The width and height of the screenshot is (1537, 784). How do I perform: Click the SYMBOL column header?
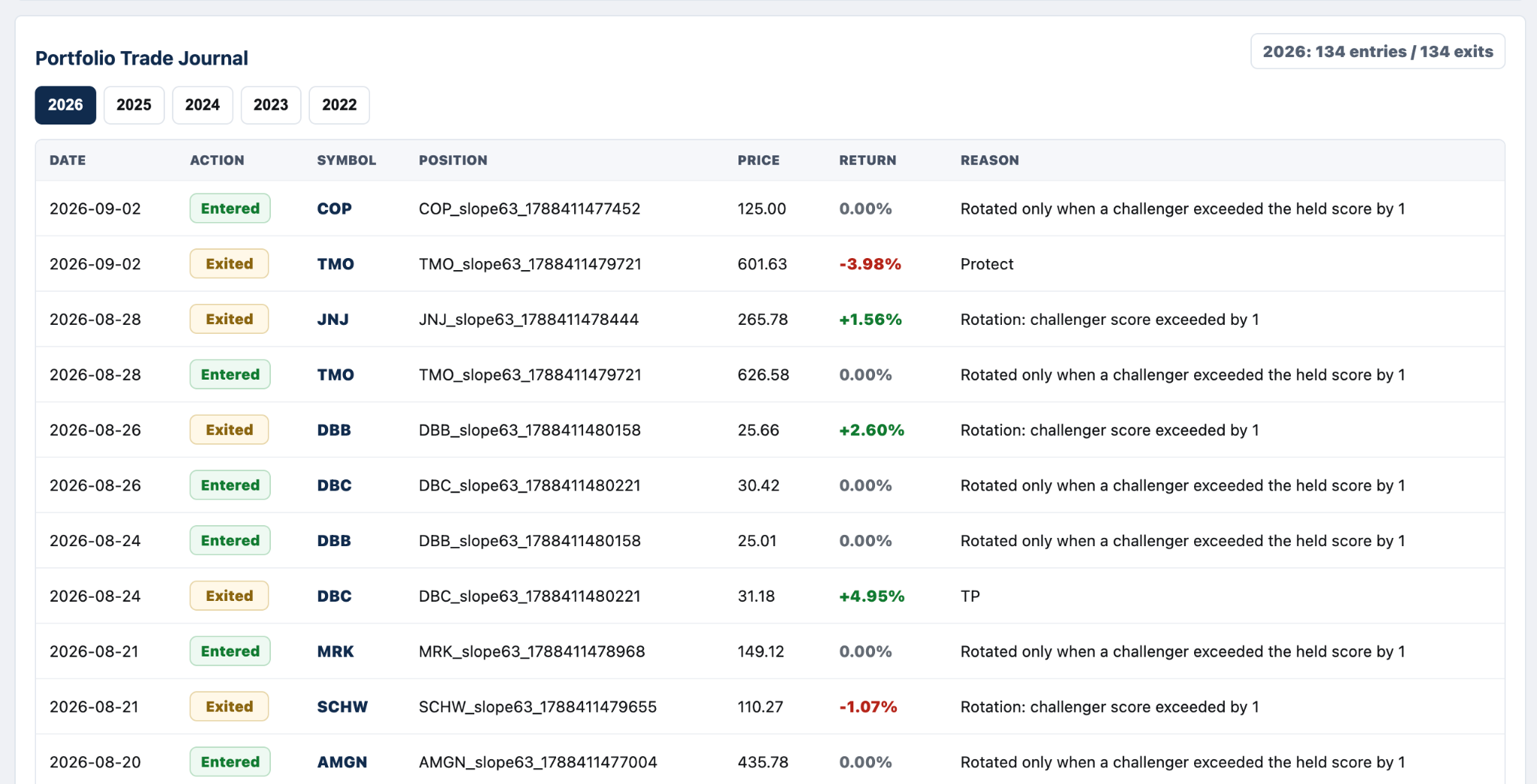[x=347, y=161]
